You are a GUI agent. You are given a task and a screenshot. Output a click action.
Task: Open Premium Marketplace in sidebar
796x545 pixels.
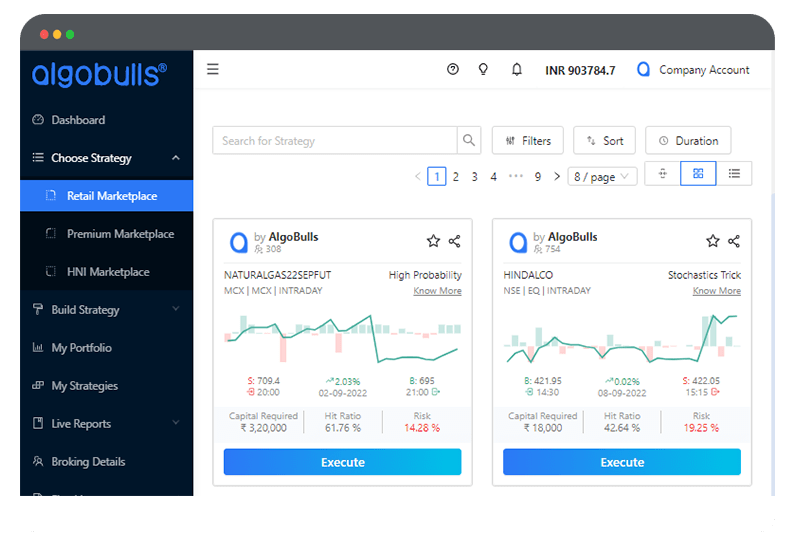120,234
